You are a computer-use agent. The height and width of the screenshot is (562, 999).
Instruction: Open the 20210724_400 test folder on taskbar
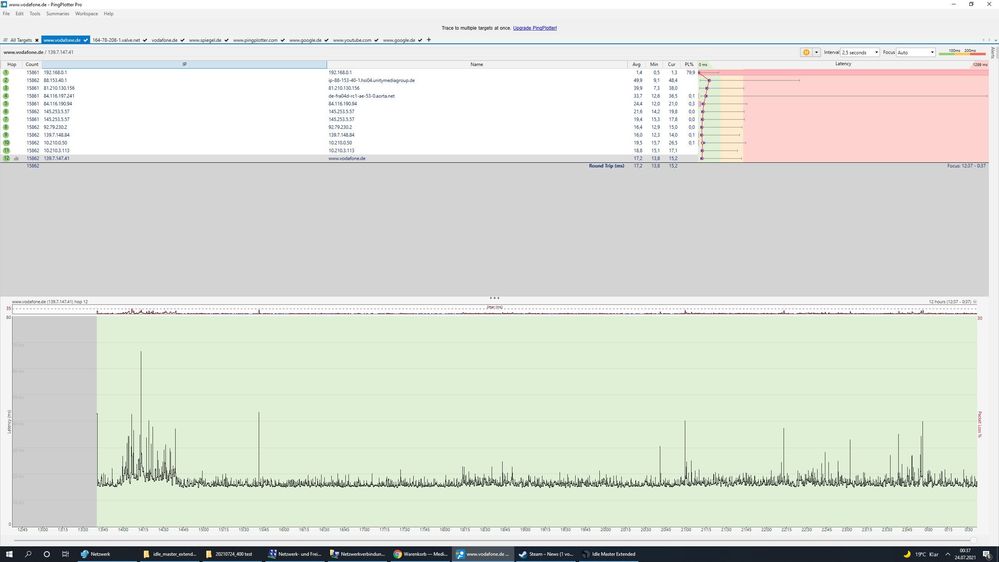click(233, 554)
